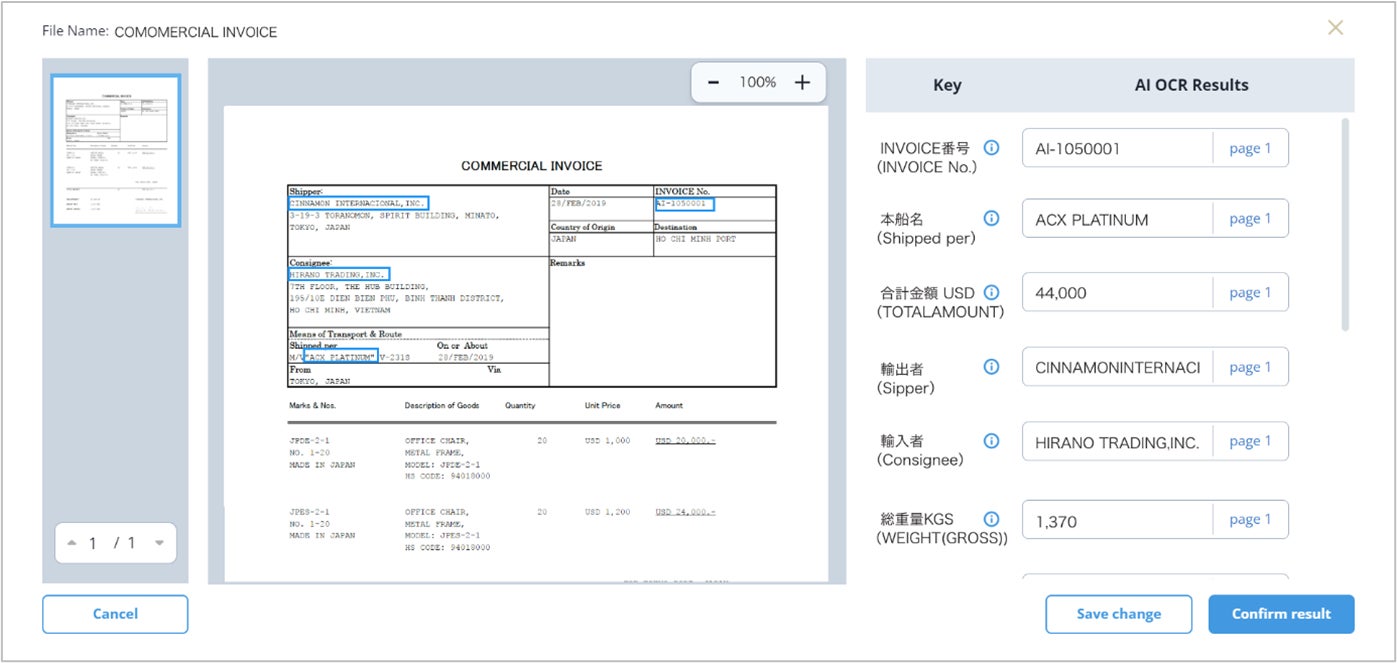
Task: Open page 1 link for Sipper row
Action: click(x=1250, y=367)
